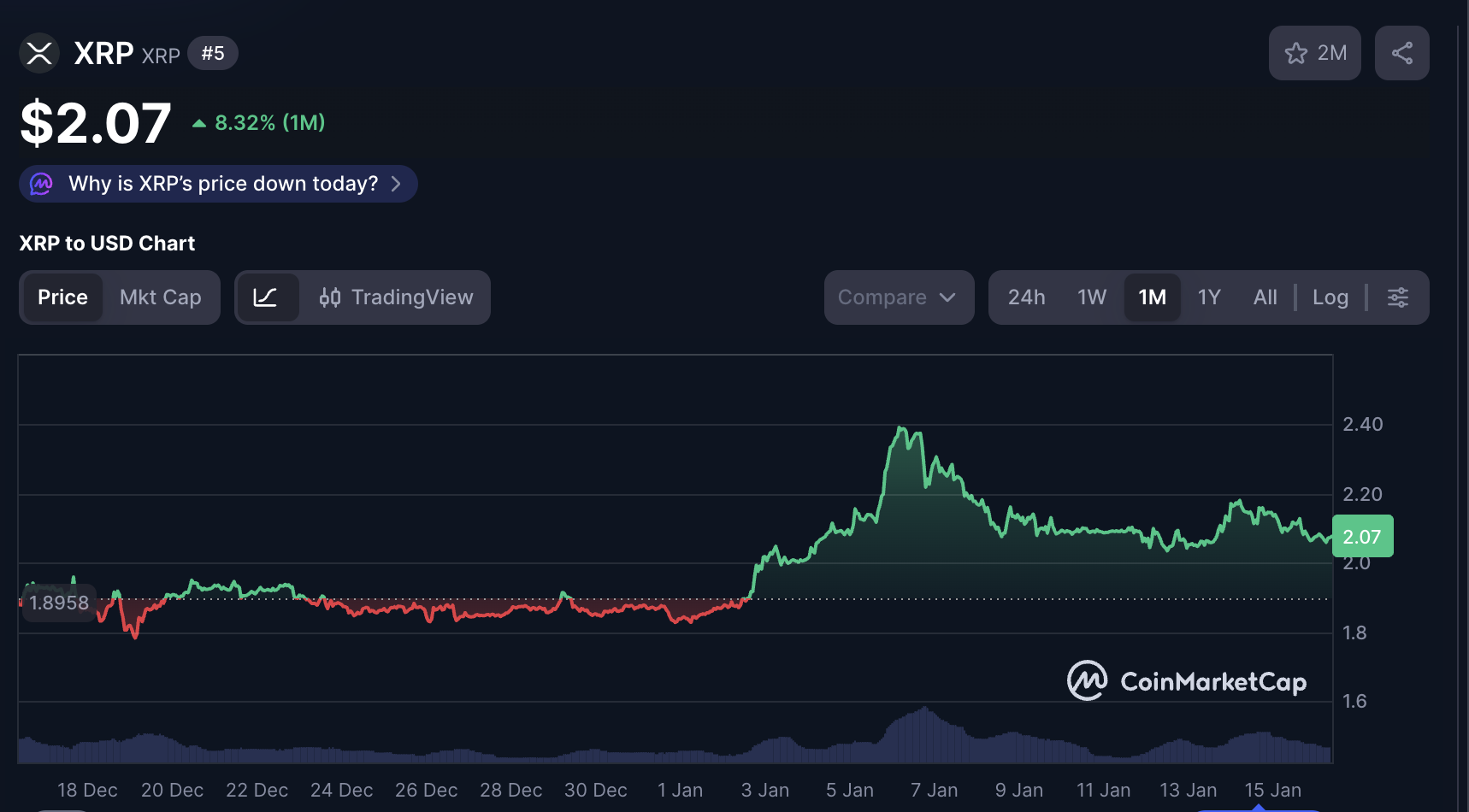Screen dimensions: 1469x812
Task: Add XRP to watchlist via star icon
Action: pyautogui.click(x=1295, y=52)
